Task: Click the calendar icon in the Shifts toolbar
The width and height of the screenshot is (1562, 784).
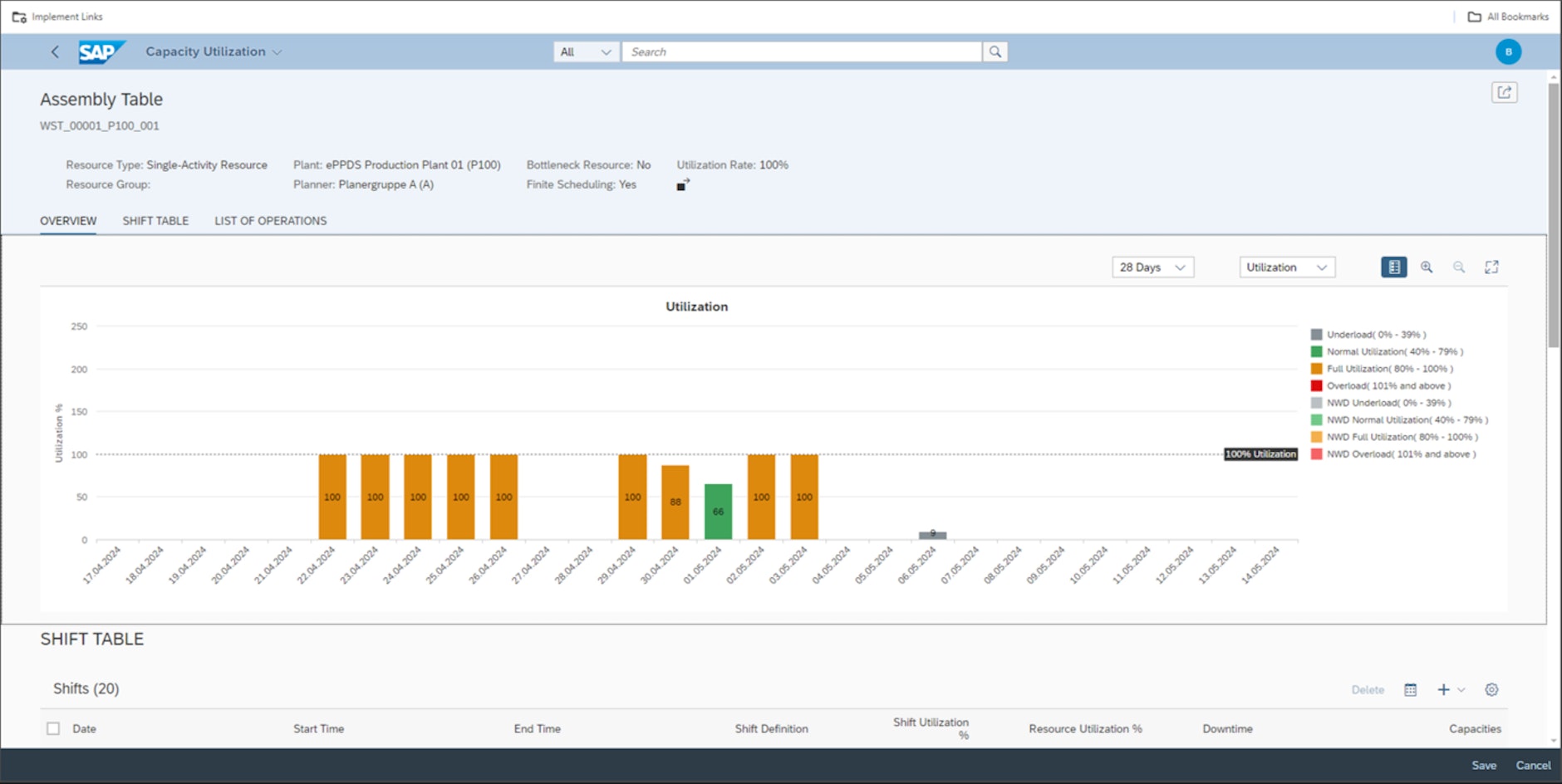Action: [1411, 689]
